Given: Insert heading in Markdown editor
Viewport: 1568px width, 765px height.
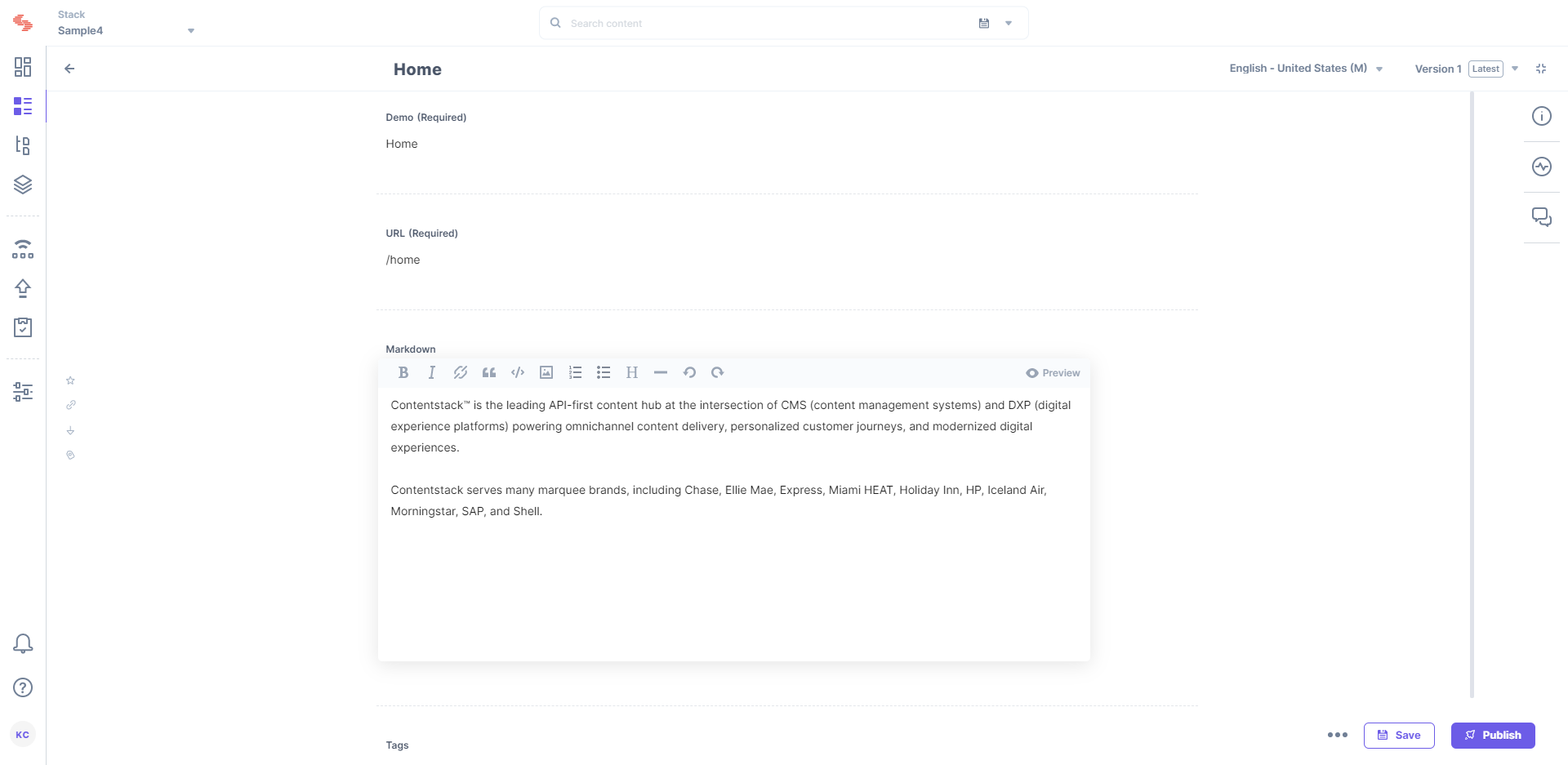Looking at the screenshot, I should (x=632, y=372).
